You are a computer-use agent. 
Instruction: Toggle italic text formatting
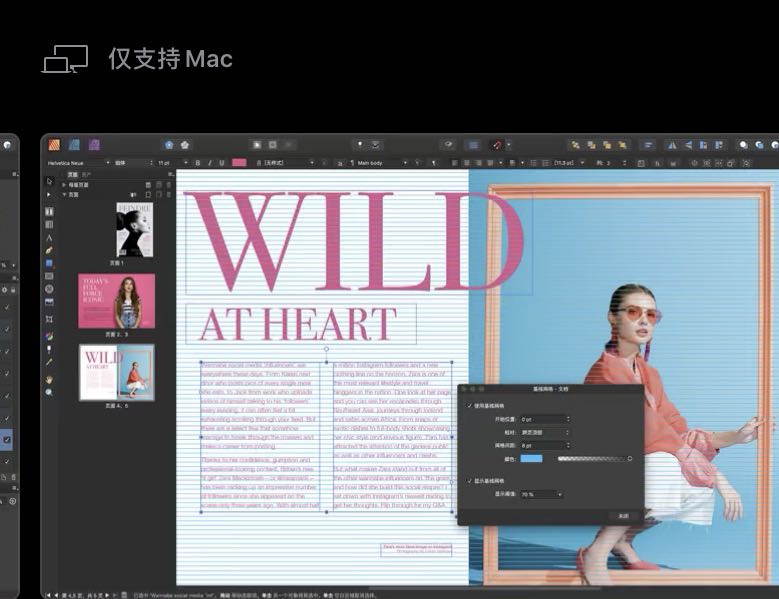(210, 163)
